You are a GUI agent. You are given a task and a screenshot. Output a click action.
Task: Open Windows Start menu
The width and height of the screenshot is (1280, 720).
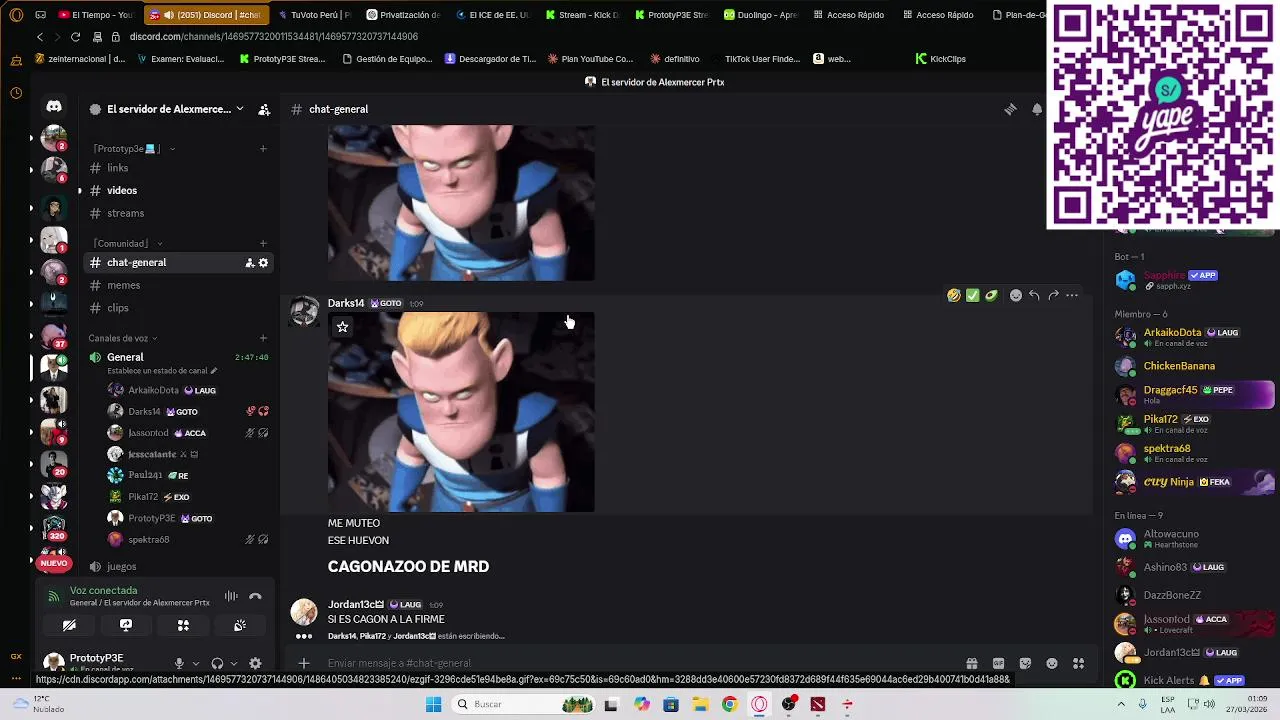433,704
